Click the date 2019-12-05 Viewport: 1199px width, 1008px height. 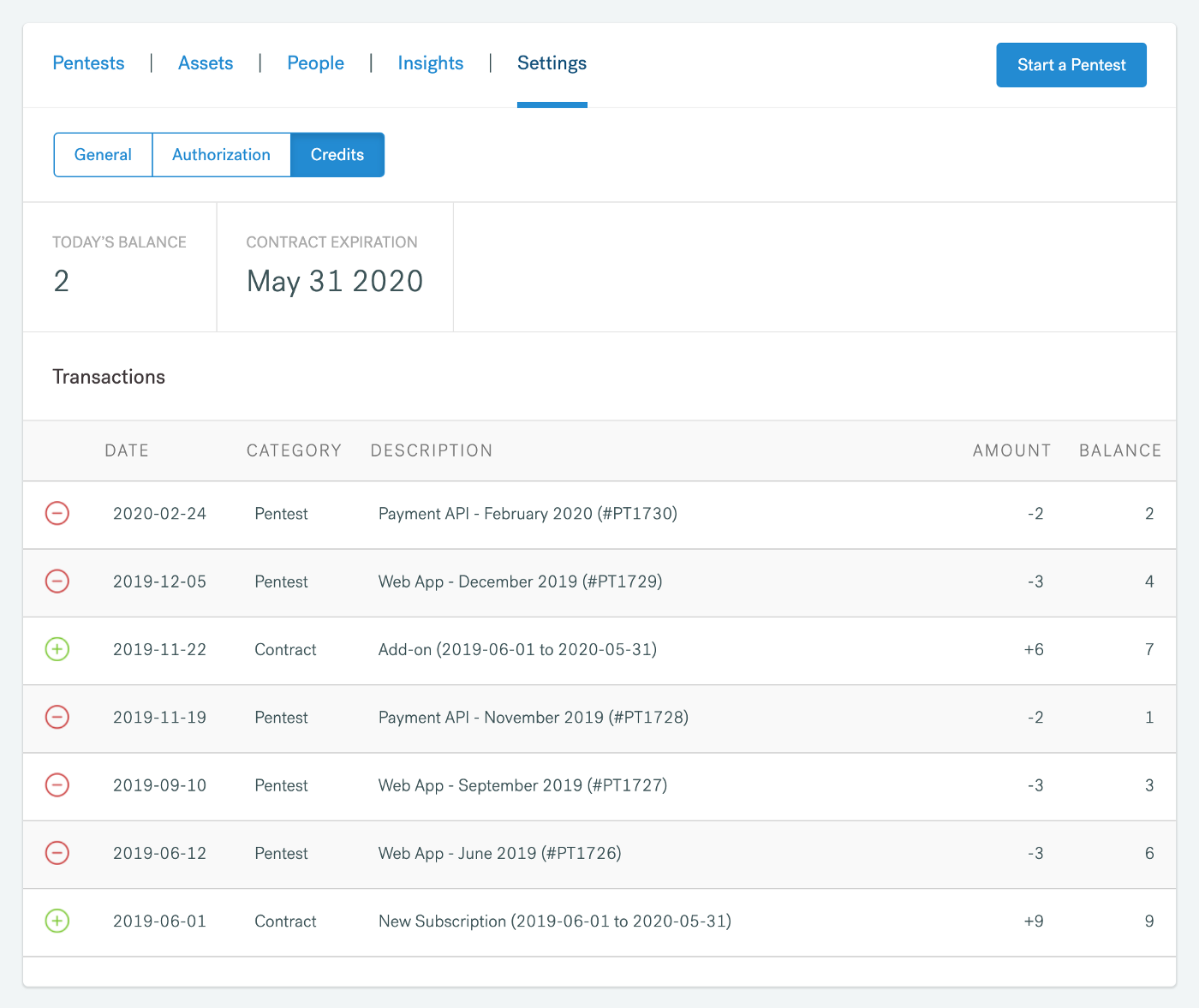160,582
